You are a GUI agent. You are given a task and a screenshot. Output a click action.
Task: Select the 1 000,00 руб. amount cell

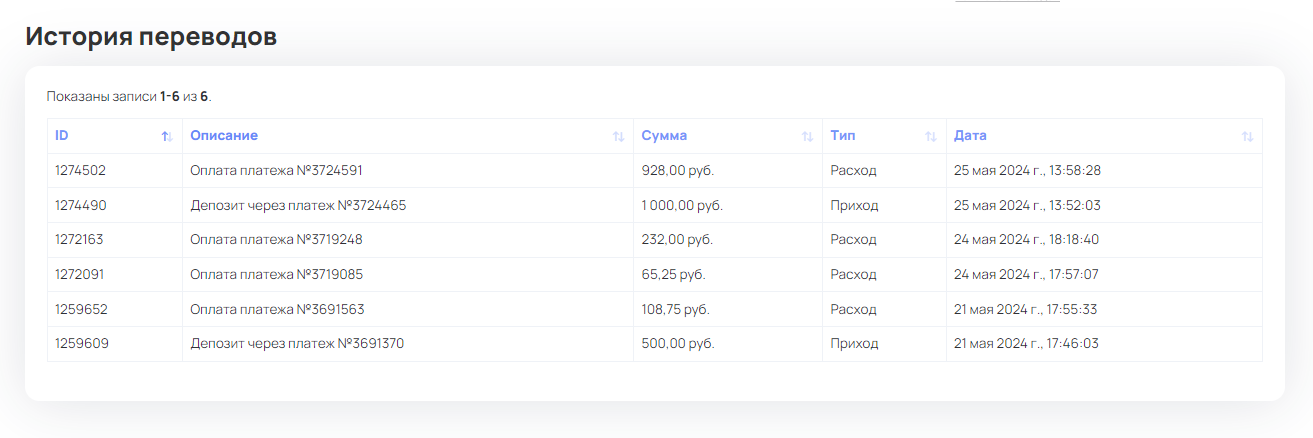pyautogui.click(x=682, y=206)
